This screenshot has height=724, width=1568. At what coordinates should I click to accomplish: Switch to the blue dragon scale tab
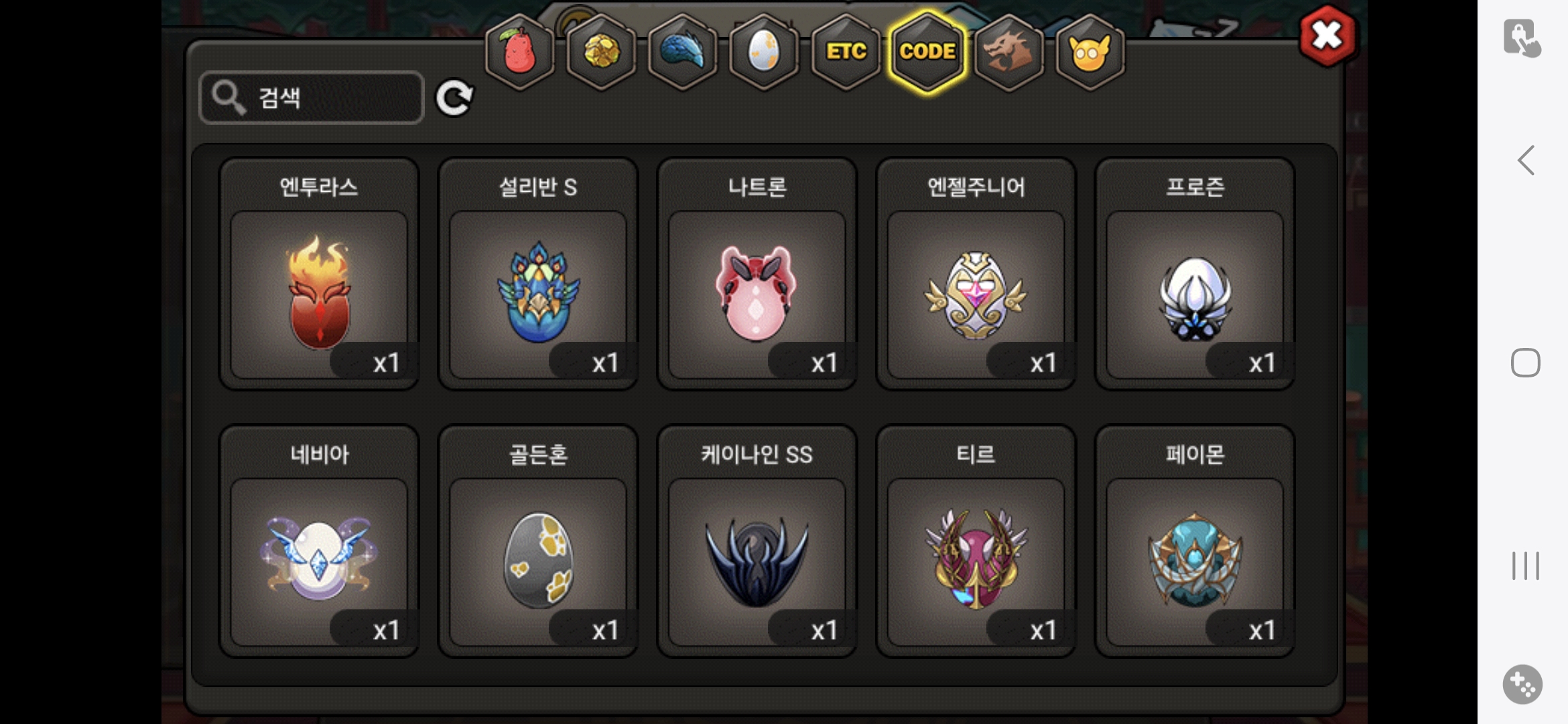[x=682, y=52]
